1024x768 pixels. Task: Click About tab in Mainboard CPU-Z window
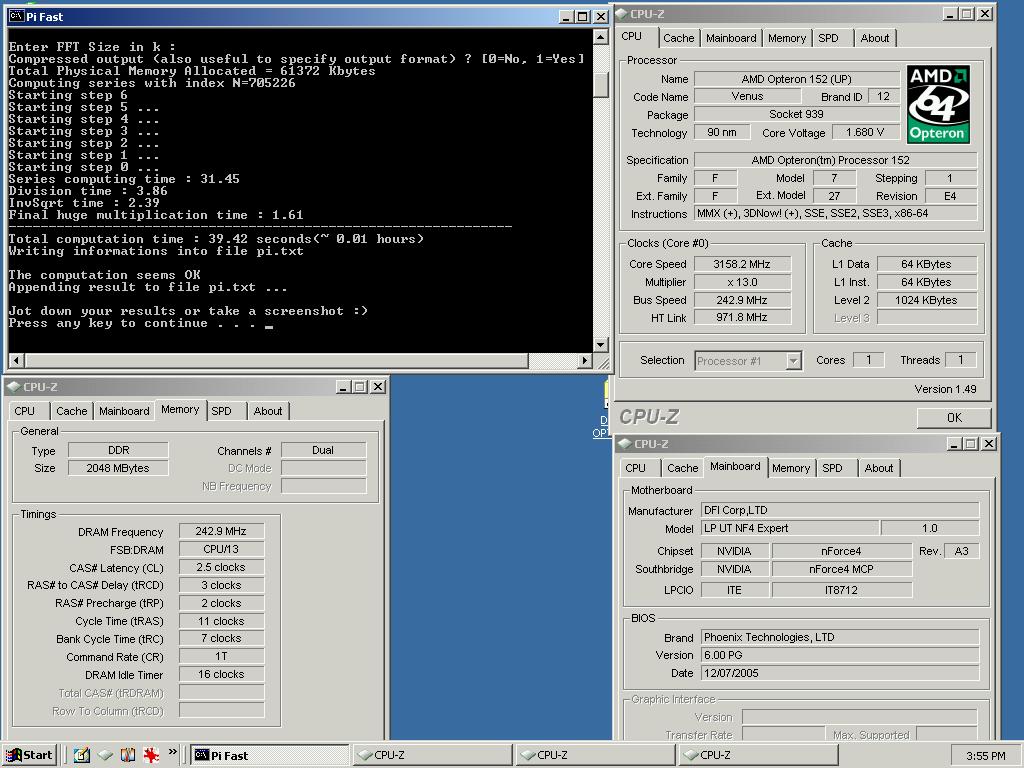(878, 468)
